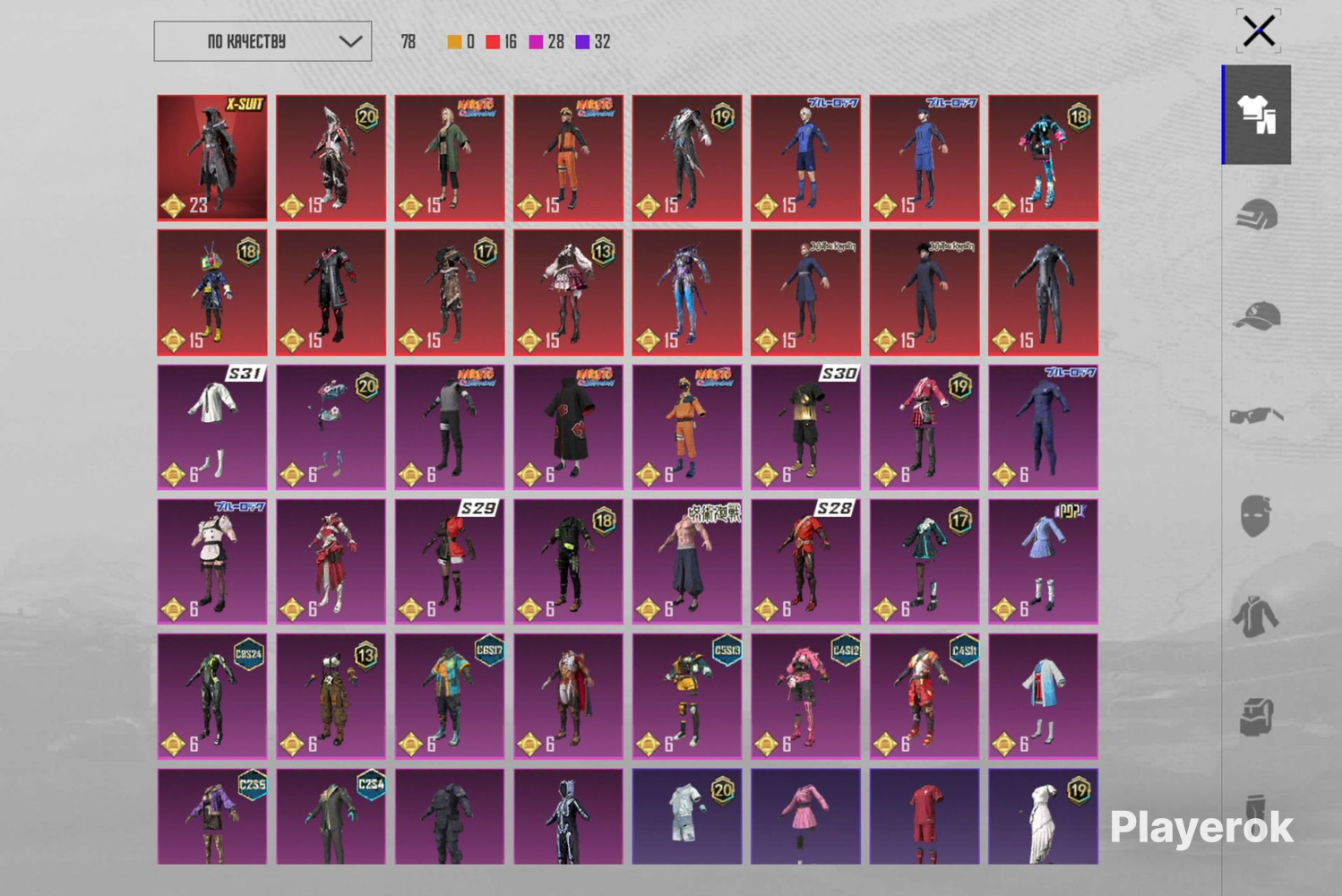Click the red quality swatch showing 16
This screenshot has height=896, width=1342.
click(493, 42)
